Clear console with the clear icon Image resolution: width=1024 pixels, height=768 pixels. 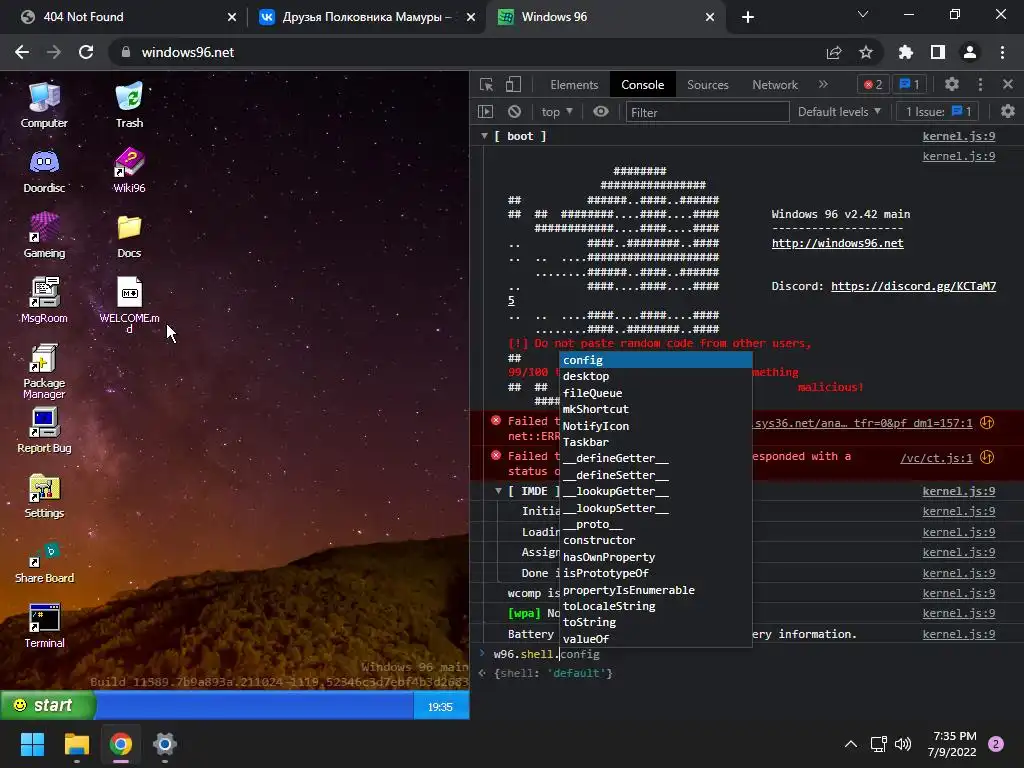click(515, 112)
